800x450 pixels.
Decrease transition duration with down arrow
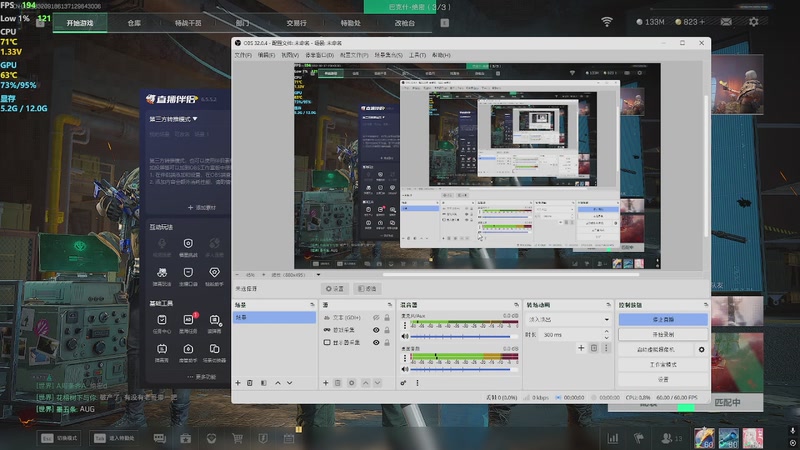[607, 338]
